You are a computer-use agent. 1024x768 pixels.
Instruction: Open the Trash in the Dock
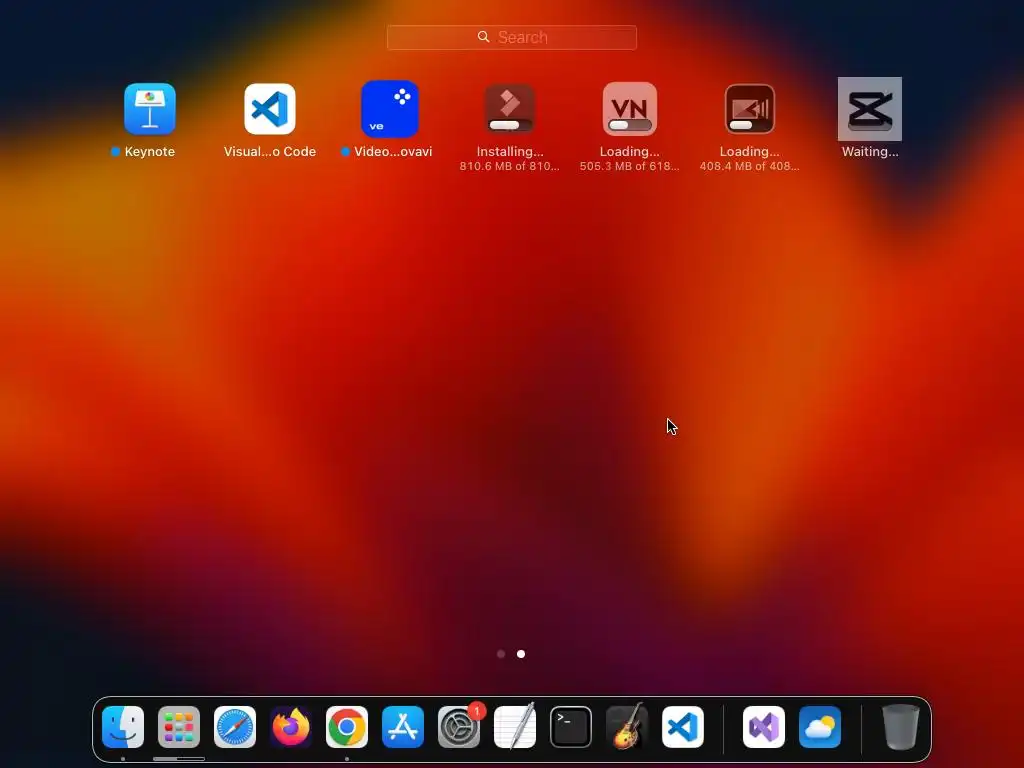901,727
